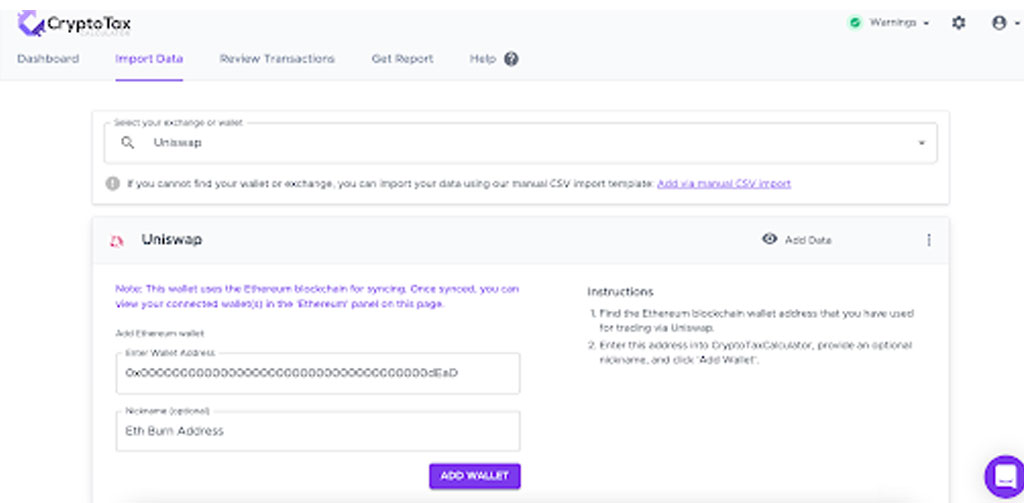Click the Instructions heading
Screen dimensions: 1024x503
pyautogui.click(x=620, y=292)
